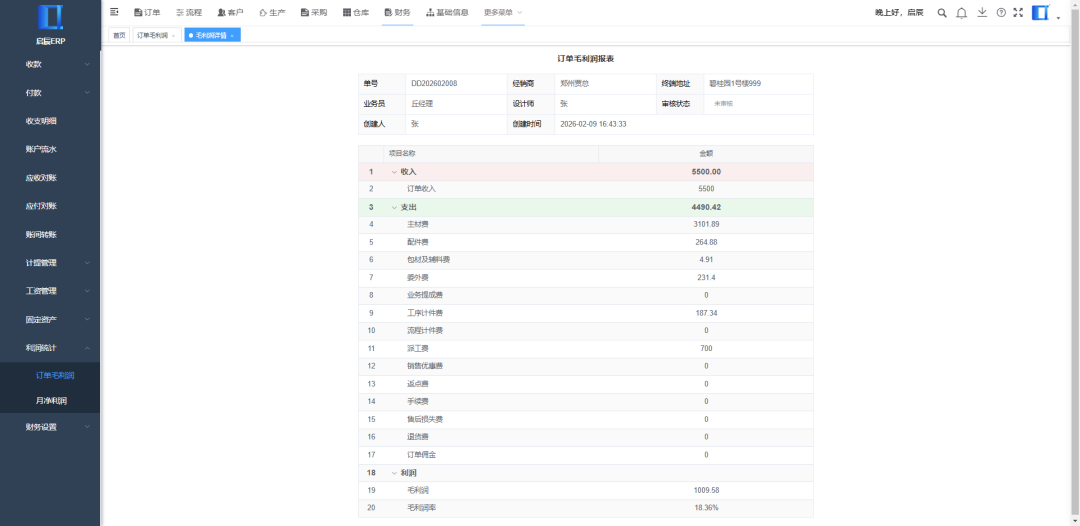The width and height of the screenshot is (1080, 526).
Task: Click the 金额 column header
Action: click(706, 154)
